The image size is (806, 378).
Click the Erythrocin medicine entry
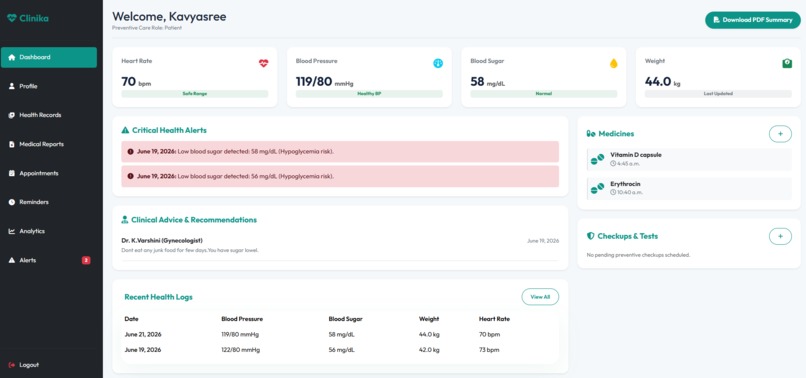[x=689, y=189]
